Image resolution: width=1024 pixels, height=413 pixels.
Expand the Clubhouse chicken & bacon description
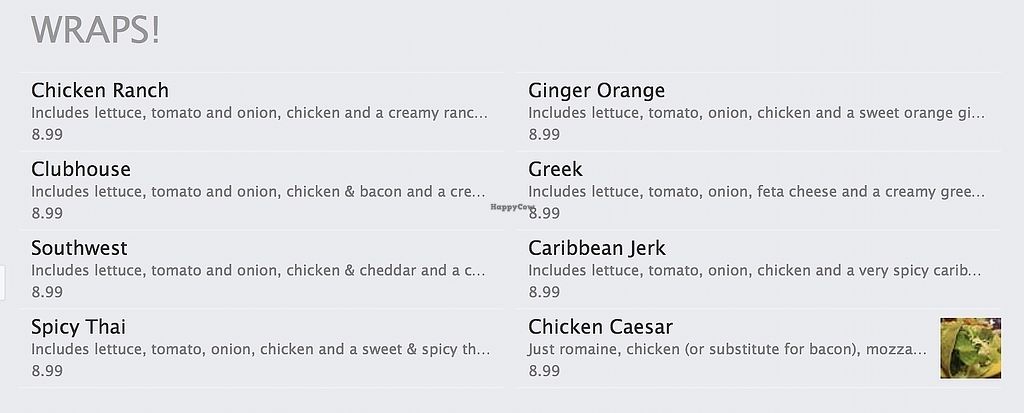(258, 192)
